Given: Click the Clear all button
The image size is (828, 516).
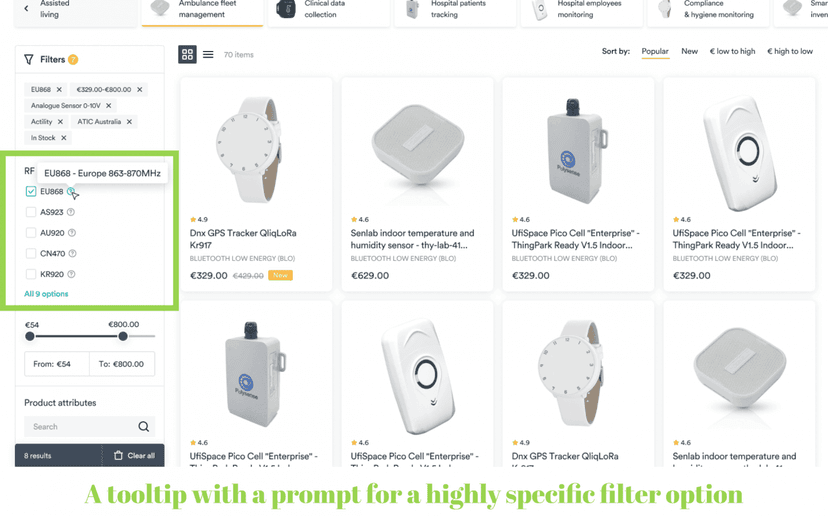Looking at the screenshot, I should [134, 455].
